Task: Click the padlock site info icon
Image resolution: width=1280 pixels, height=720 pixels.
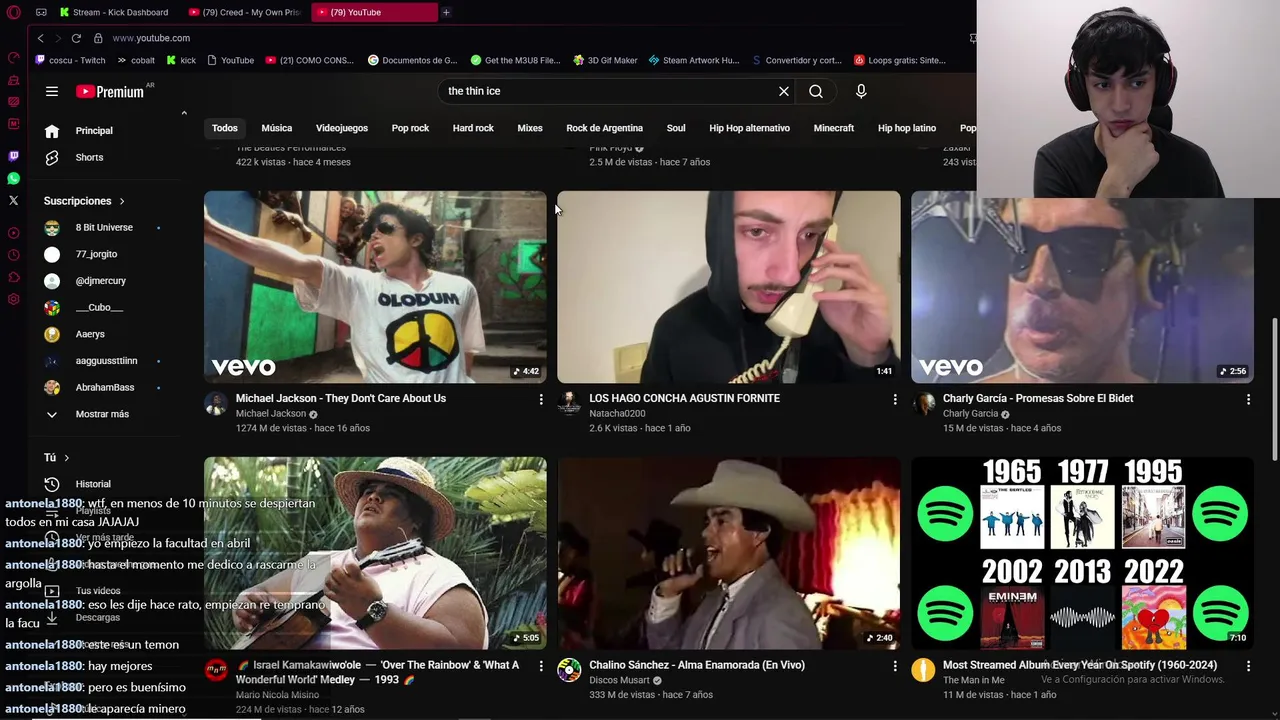Action: [98, 38]
